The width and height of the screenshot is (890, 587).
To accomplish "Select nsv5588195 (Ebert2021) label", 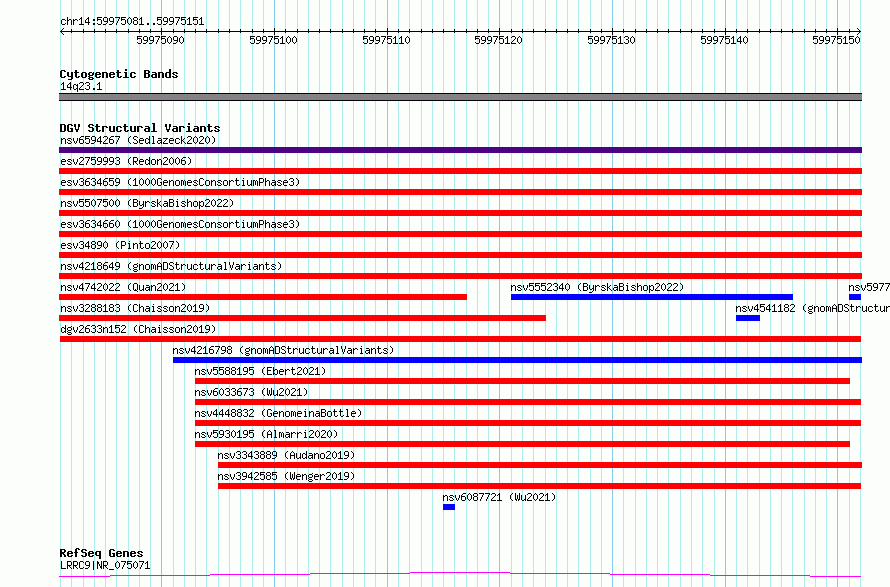I will coord(261,371).
